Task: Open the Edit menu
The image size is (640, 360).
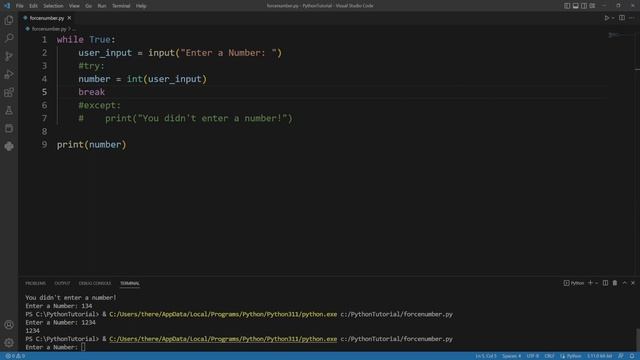Action: tap(33, 6)
